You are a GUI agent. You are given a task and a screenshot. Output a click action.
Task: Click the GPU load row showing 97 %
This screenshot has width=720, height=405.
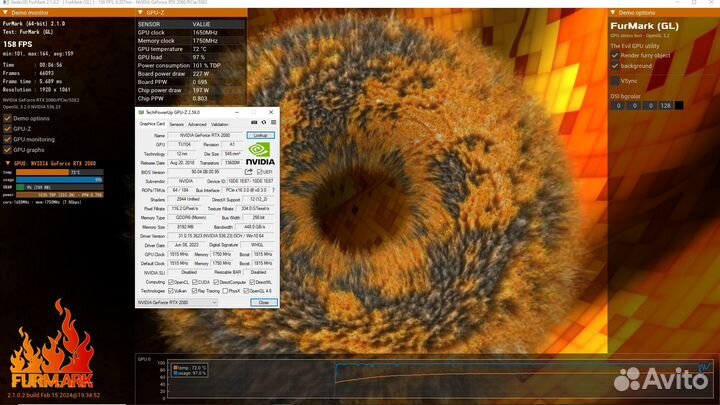point(191,57)
